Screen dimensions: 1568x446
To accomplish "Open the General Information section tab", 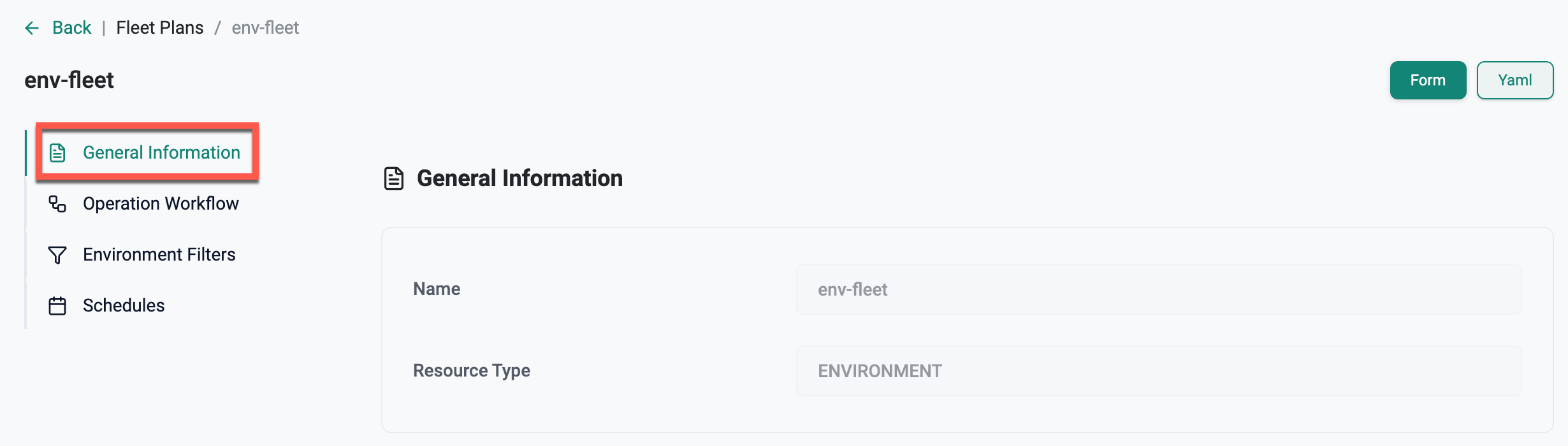I will click(x=161, y=153).
